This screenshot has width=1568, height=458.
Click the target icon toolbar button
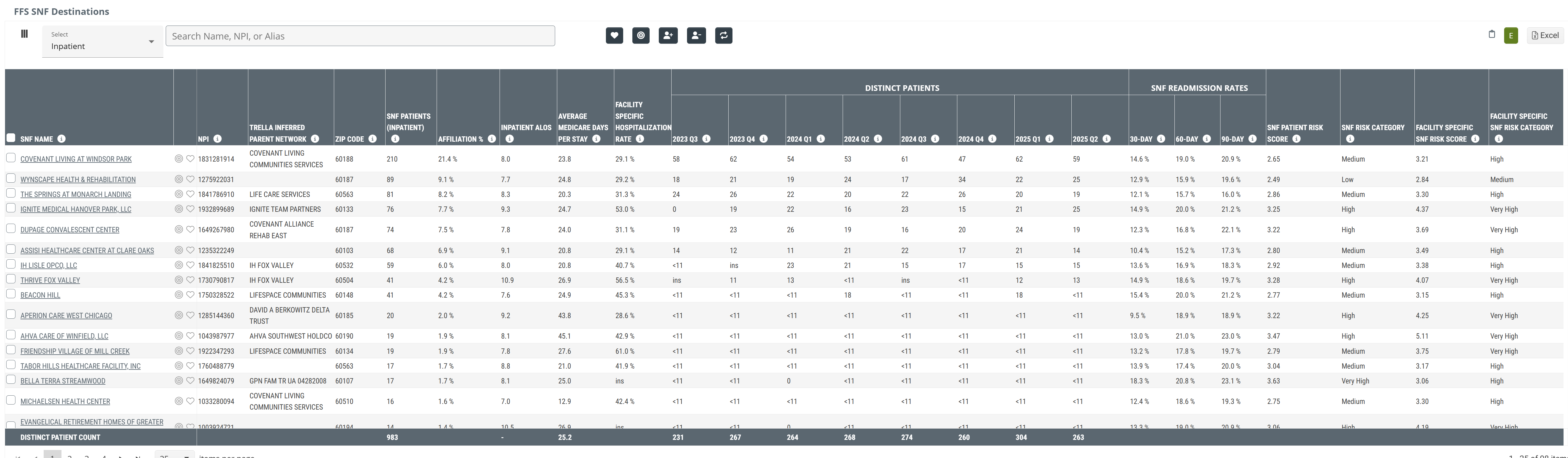tap(641, 36)
